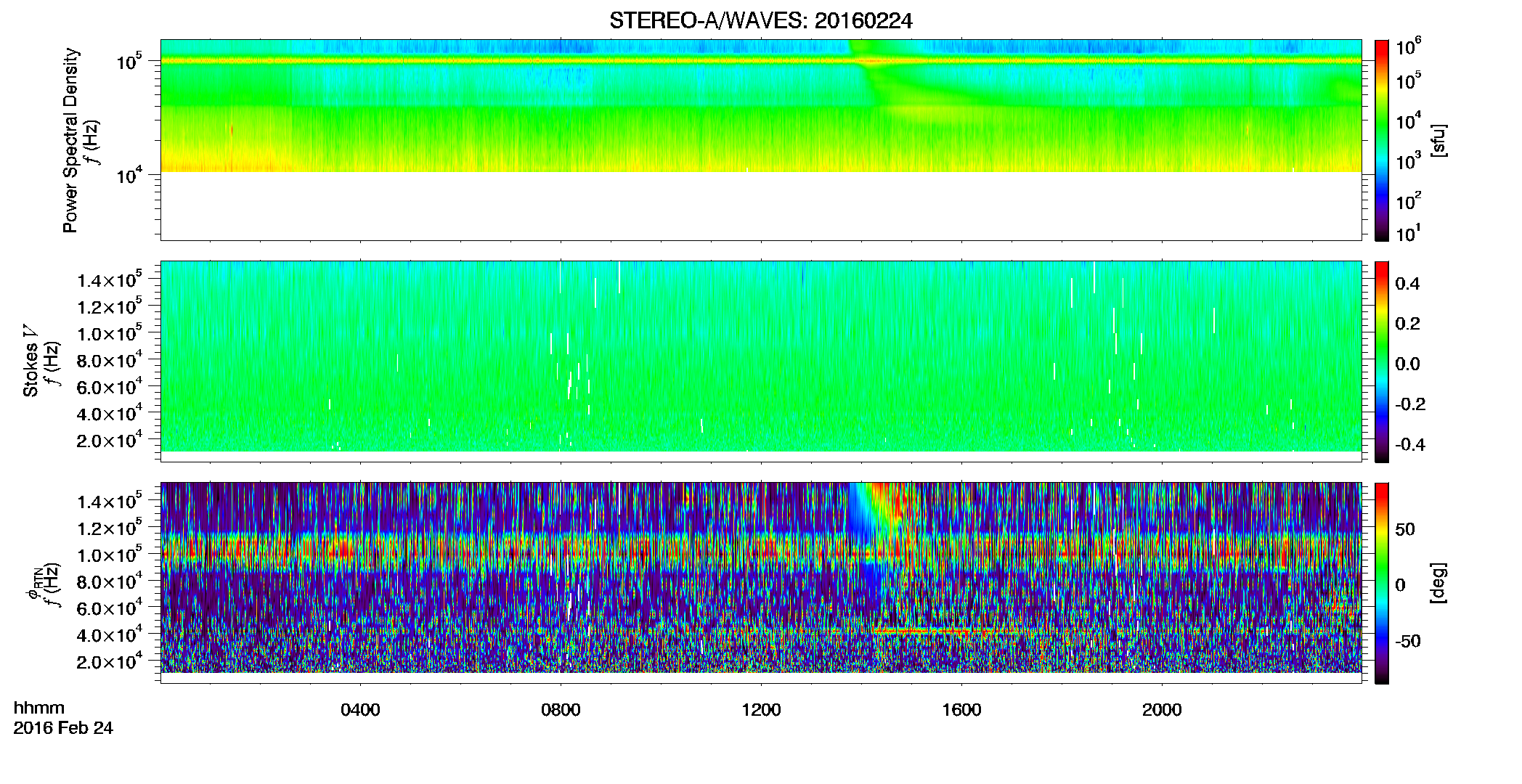Click the 0.0 label on Stokes color bar
This screenshot has height=784, width=1522.
[1407, 364]
